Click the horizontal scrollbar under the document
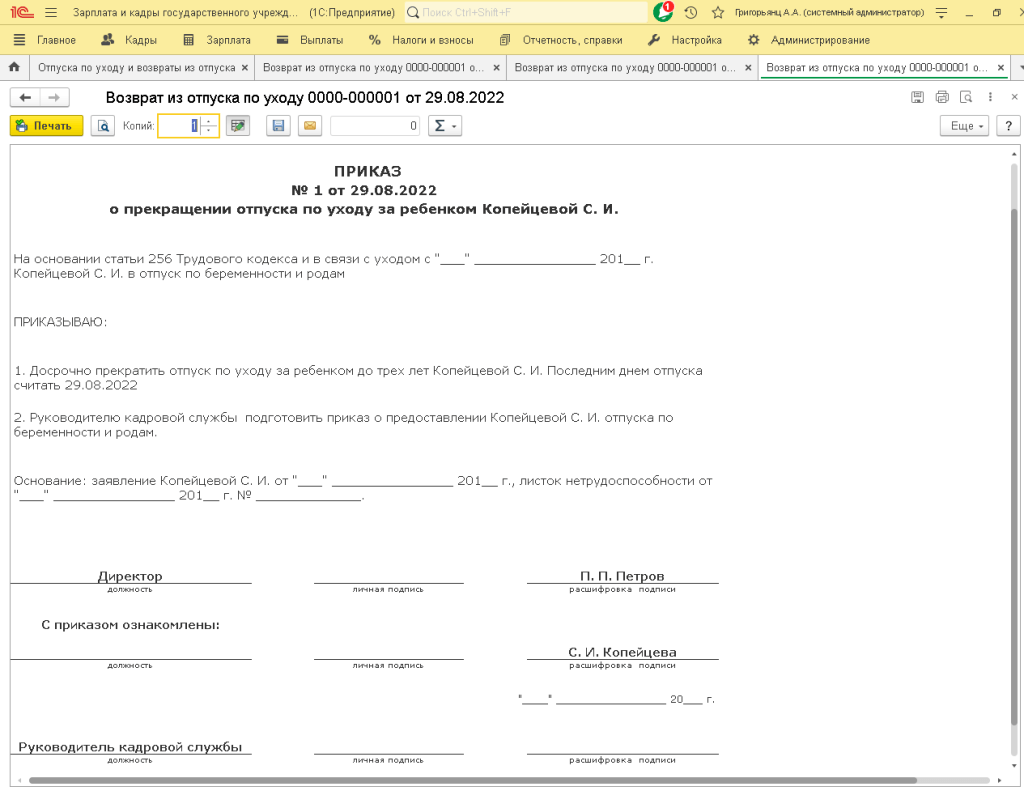The width and height of the screenshot is (1024, 791). tap(470, 780)
